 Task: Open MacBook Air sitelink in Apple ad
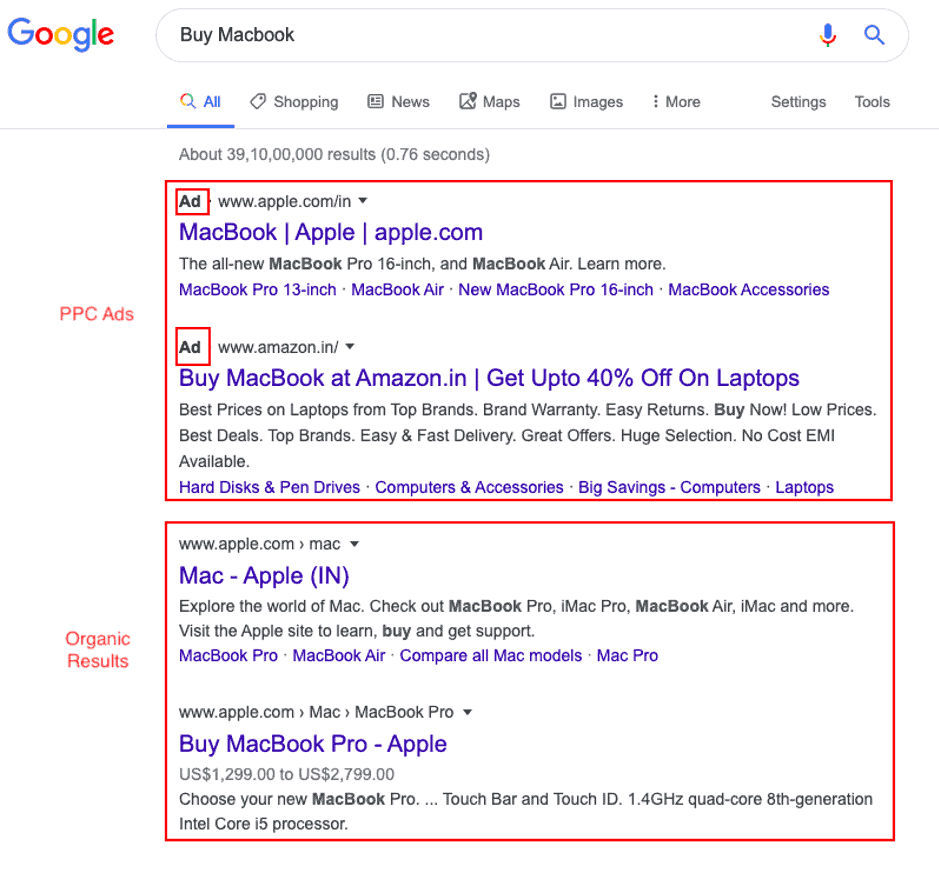397,290
